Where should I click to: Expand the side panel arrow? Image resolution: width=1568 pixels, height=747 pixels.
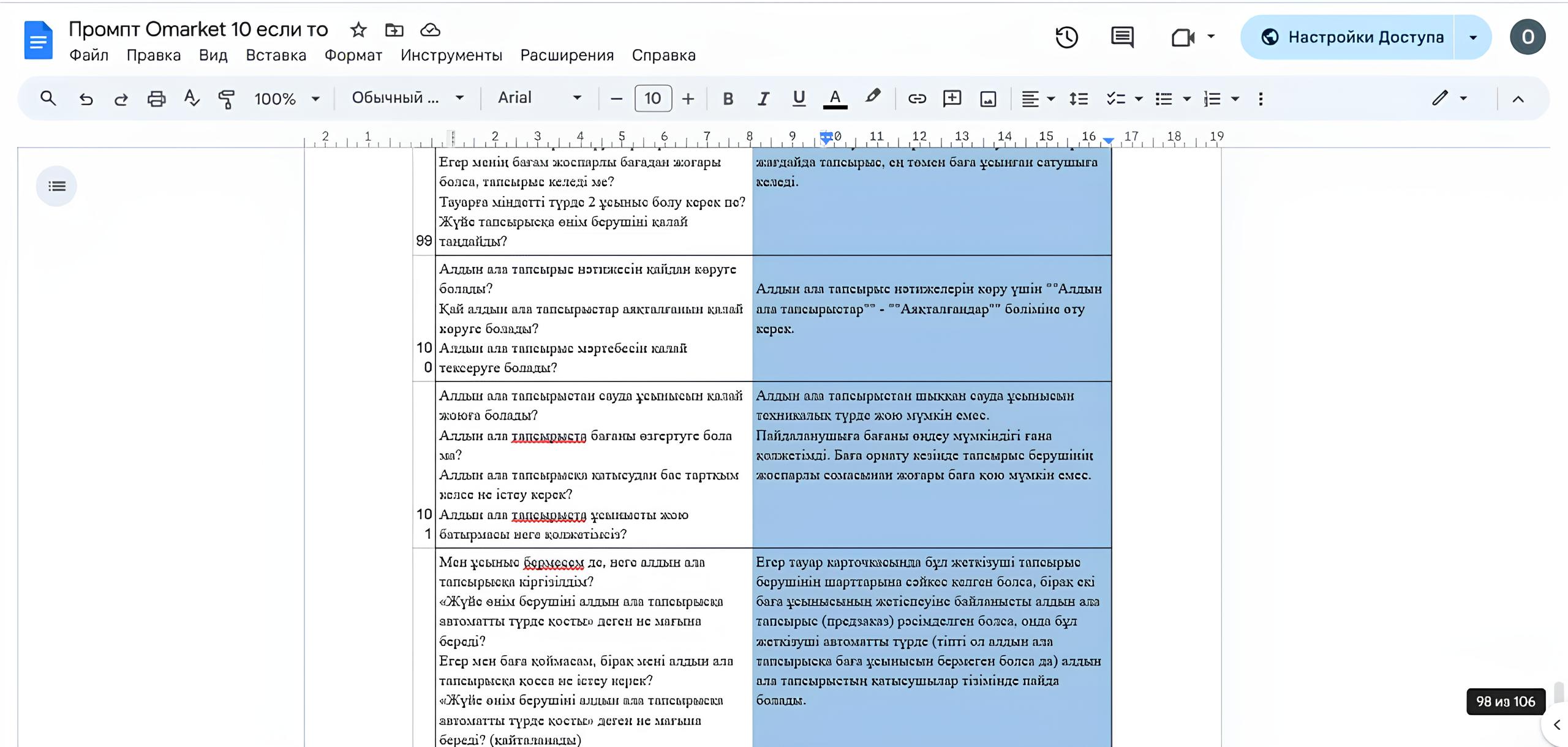1556,725
